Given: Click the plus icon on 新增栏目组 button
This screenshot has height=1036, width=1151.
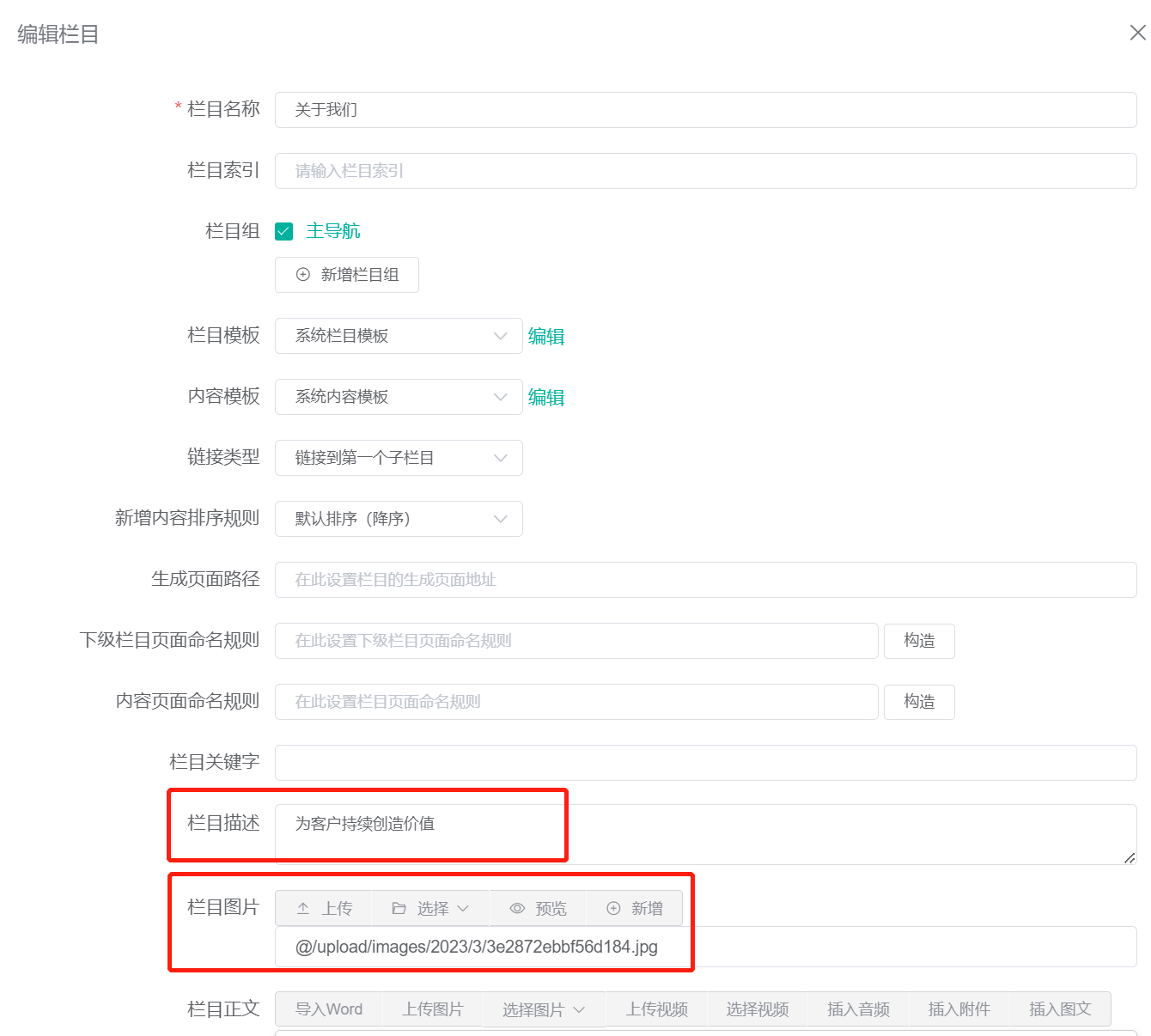Looking at the screenshot, I should (x=302, y=274).
